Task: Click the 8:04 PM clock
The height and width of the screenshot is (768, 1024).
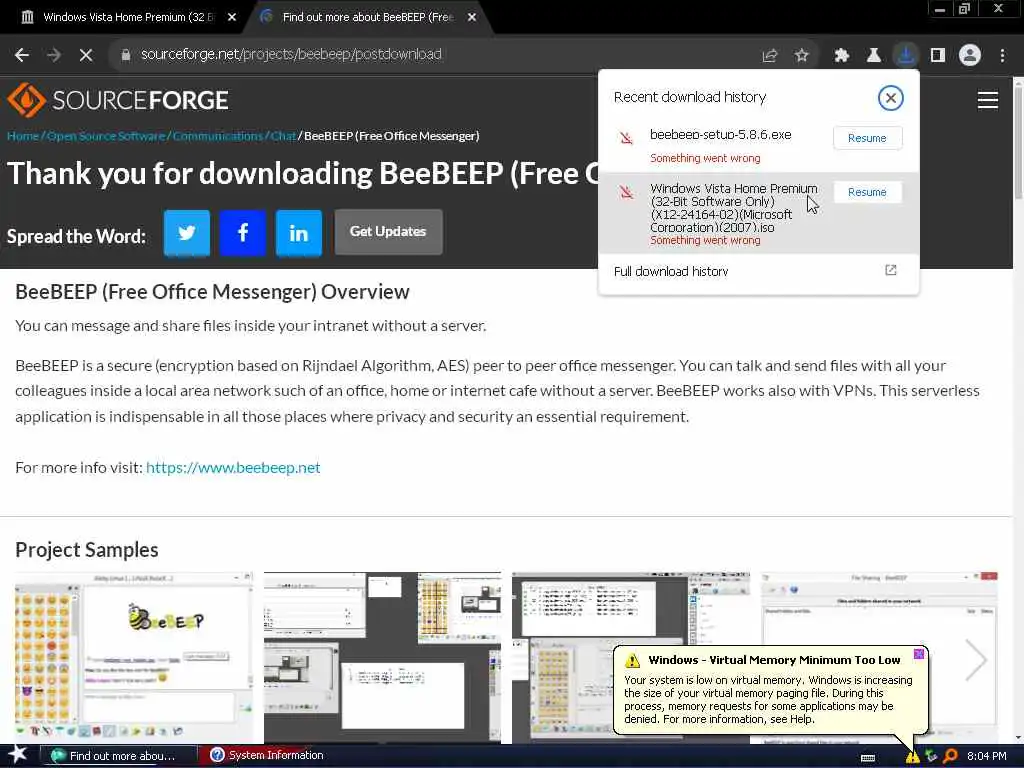Action: [x=987, y=756]
